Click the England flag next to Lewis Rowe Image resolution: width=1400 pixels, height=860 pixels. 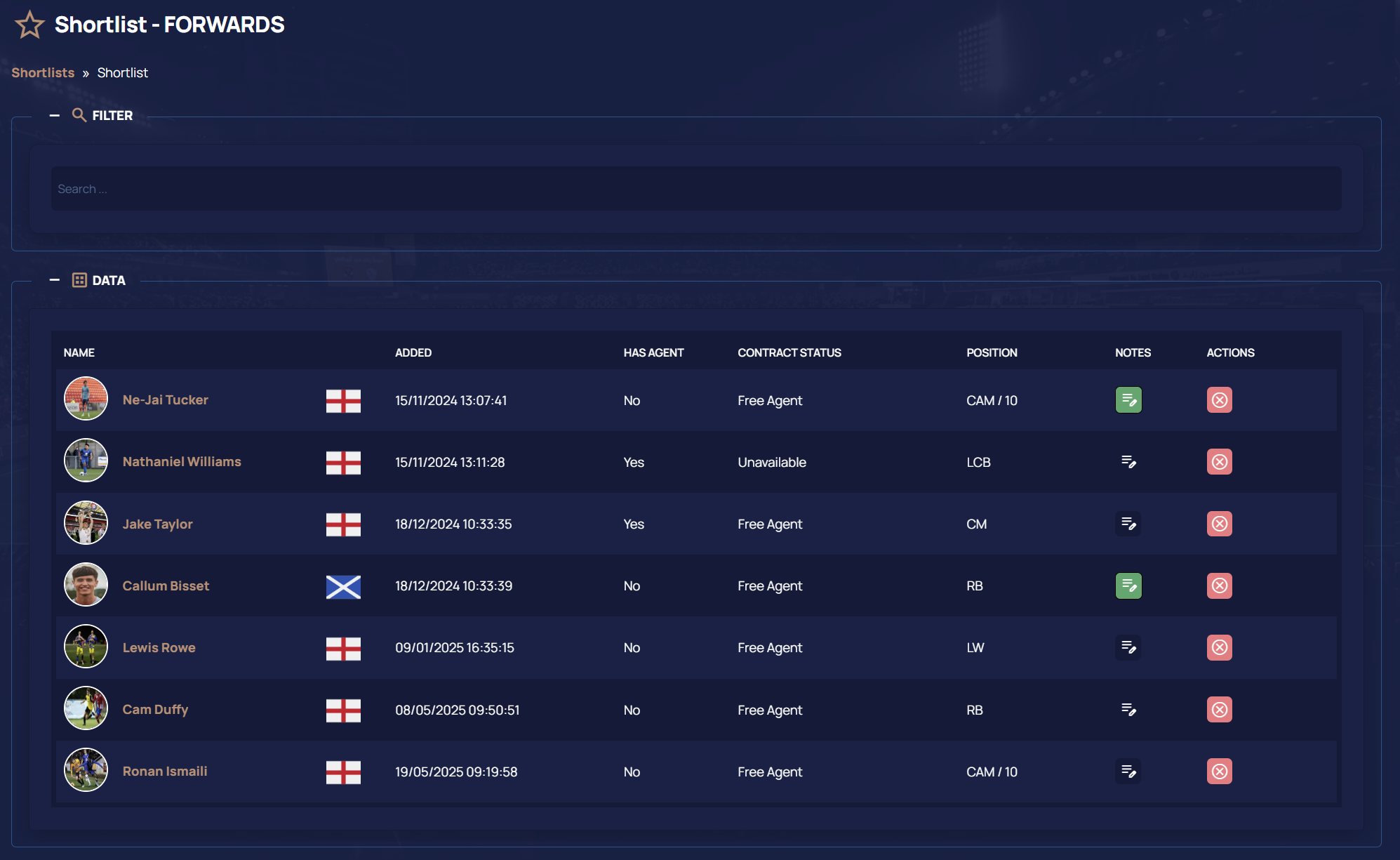(x=343, y=649)
